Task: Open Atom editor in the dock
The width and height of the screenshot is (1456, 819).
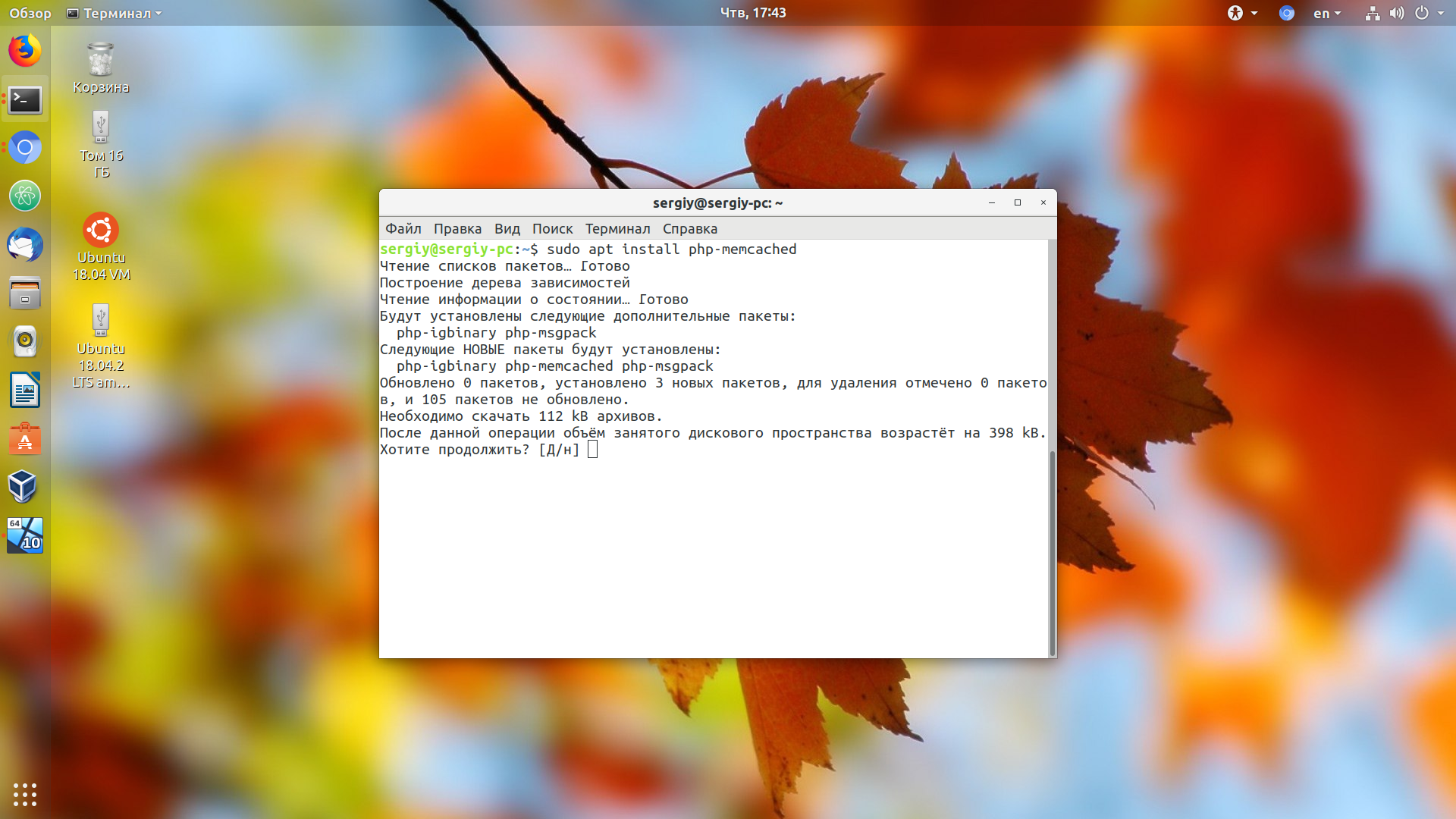Action: click(x=25, y=196)
